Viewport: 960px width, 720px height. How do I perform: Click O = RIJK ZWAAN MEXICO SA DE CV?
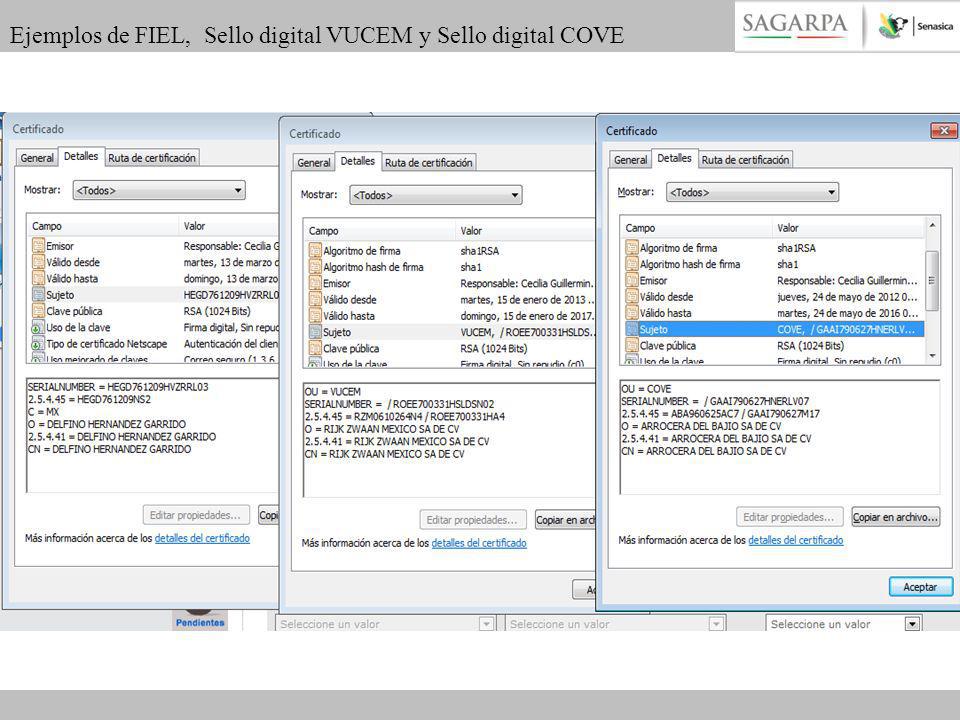click(382, 429)
